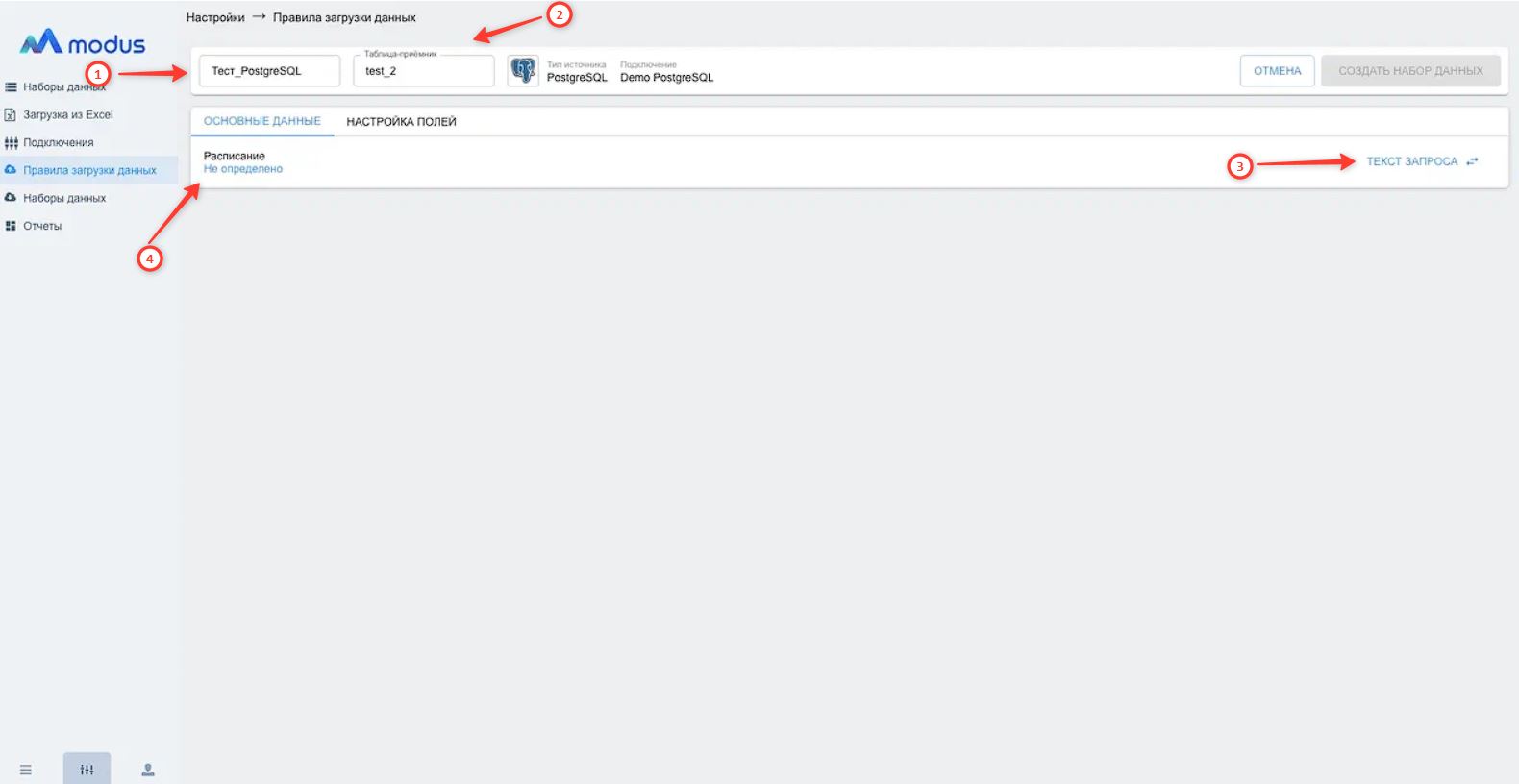
Task: Open Наборы данных with the cloud icon
Action: coord(64,199)
